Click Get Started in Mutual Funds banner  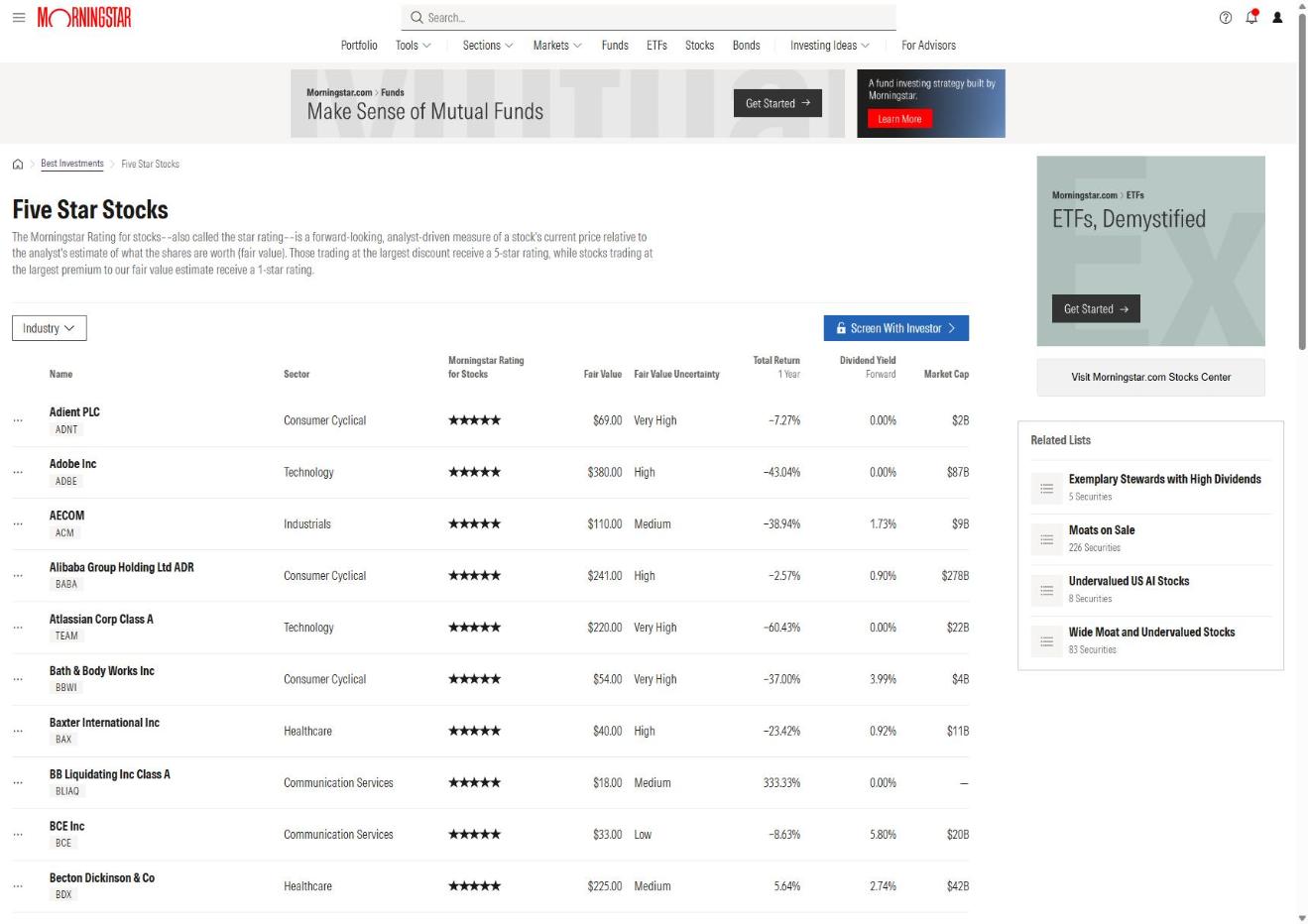777,103
